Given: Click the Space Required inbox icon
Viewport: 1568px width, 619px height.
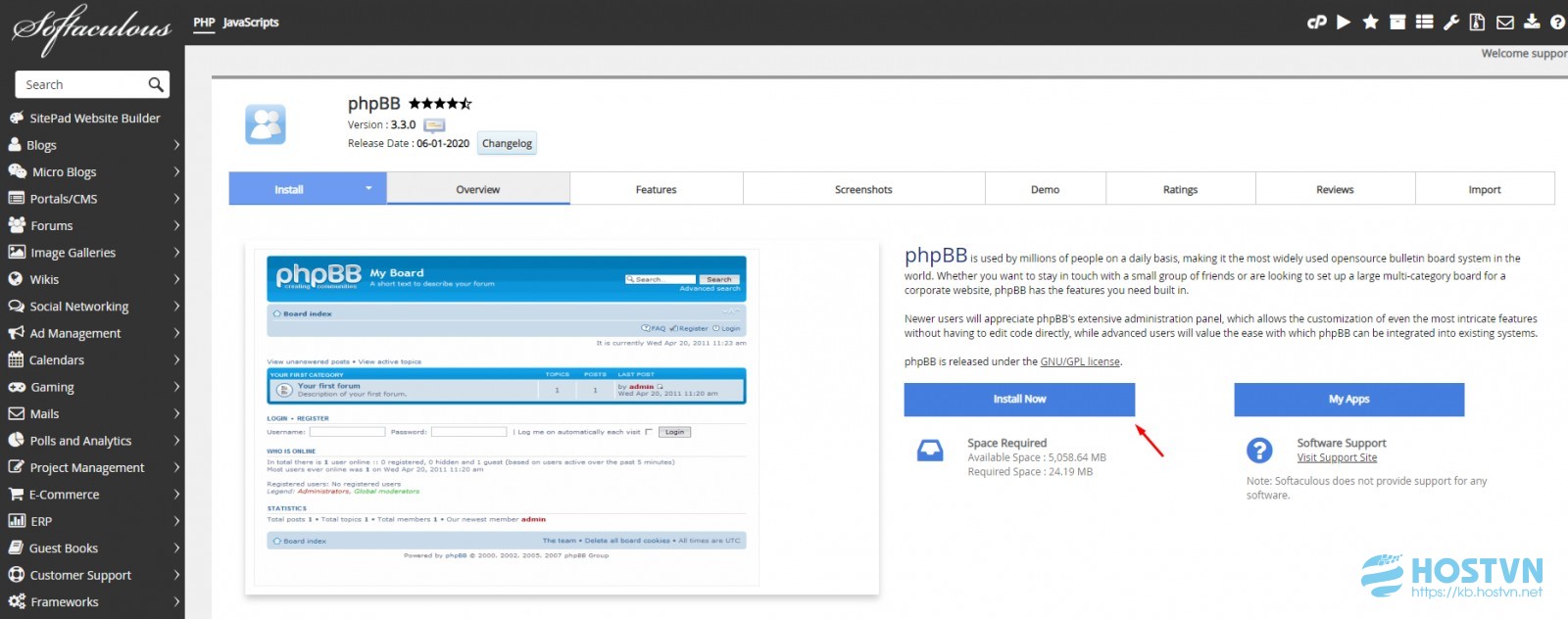Looking at the screenshot, I should coord(930,451).
